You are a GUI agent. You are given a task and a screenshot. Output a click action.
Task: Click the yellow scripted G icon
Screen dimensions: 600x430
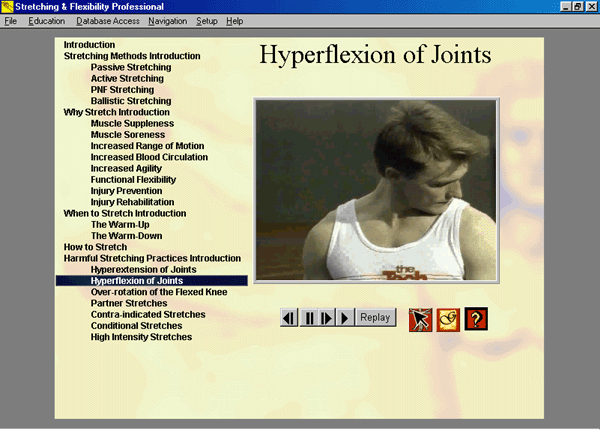coord(448,319)
